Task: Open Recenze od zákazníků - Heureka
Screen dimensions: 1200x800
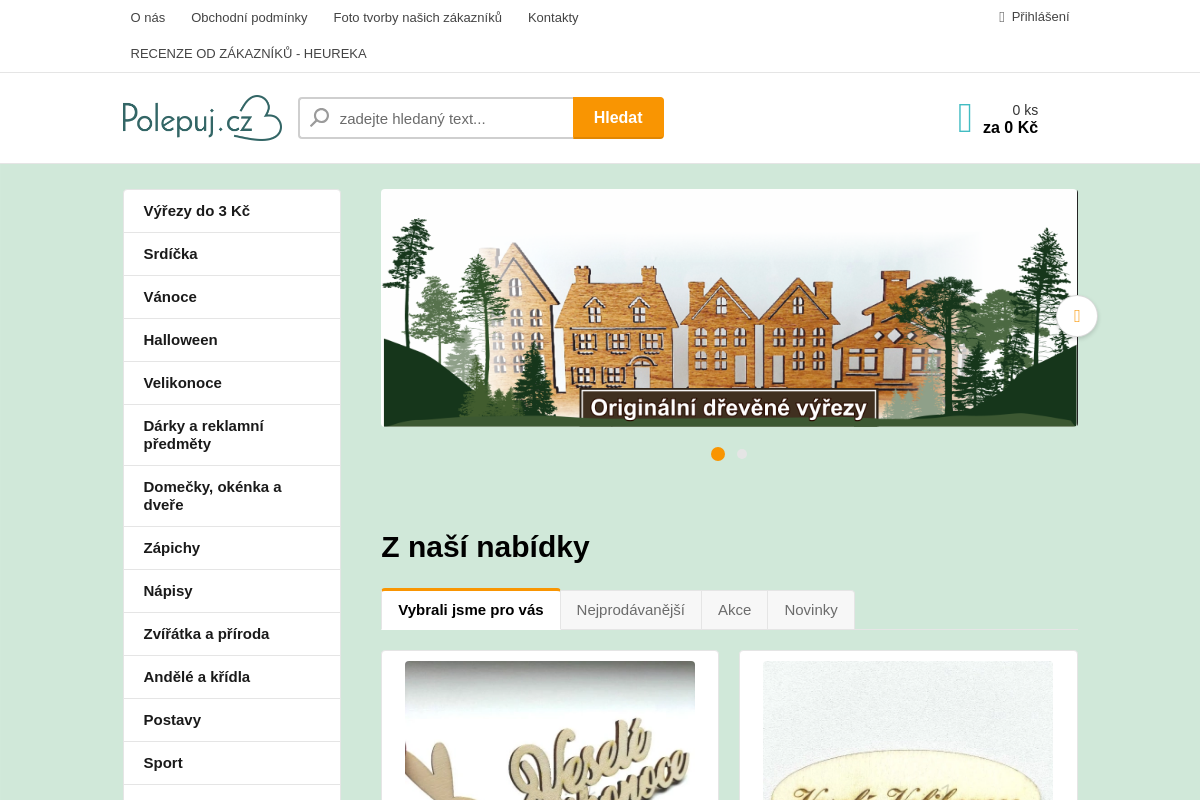Action: 249,53
